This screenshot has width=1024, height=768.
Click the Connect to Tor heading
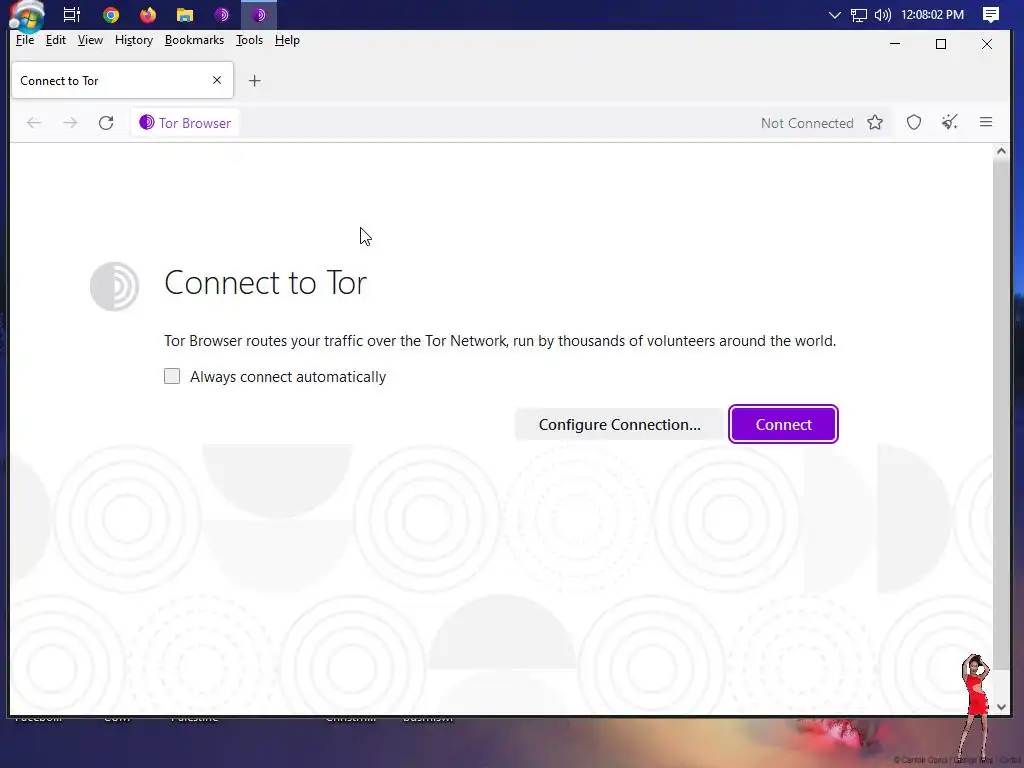tap(265, 283)
